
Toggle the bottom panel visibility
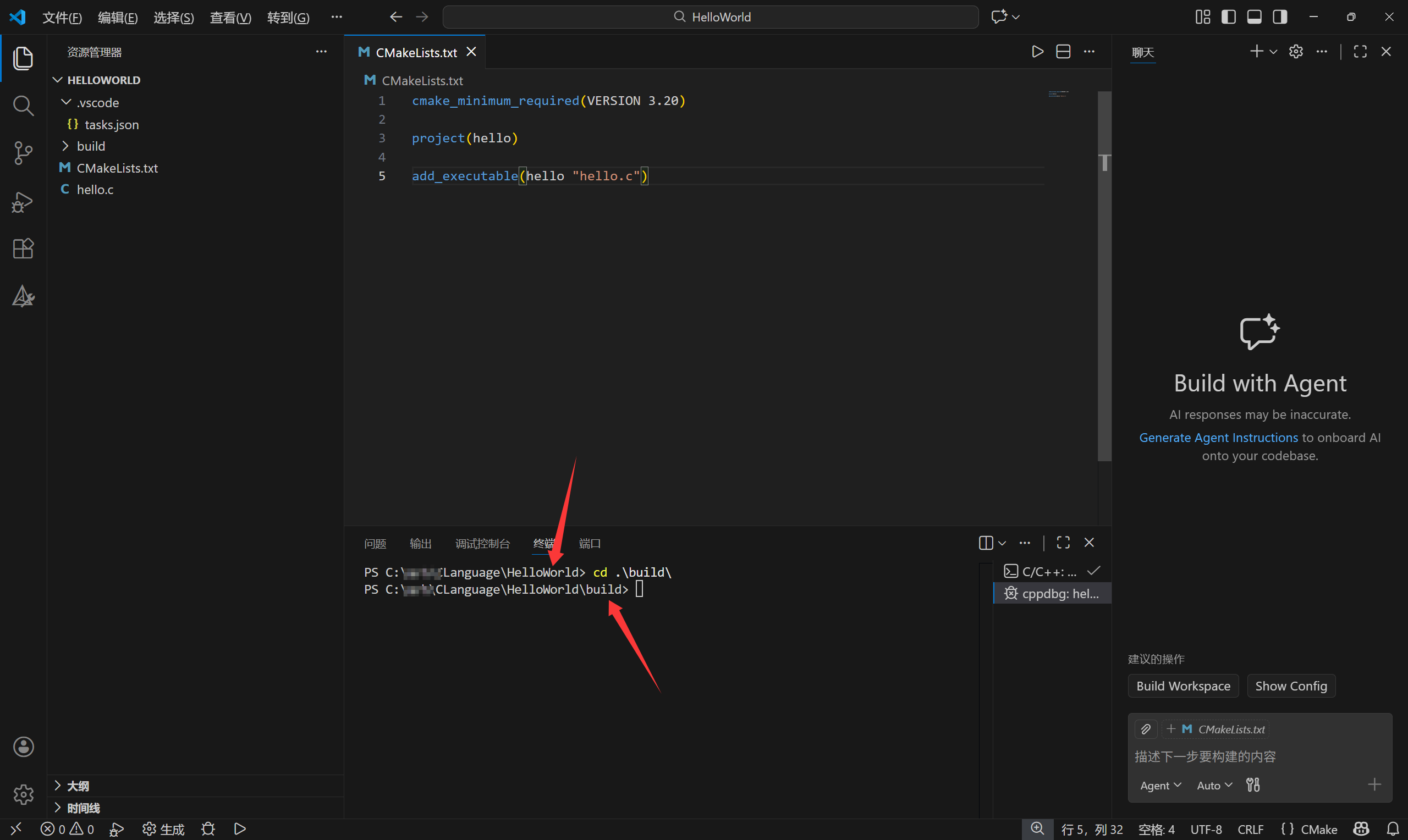point(1254,16)
